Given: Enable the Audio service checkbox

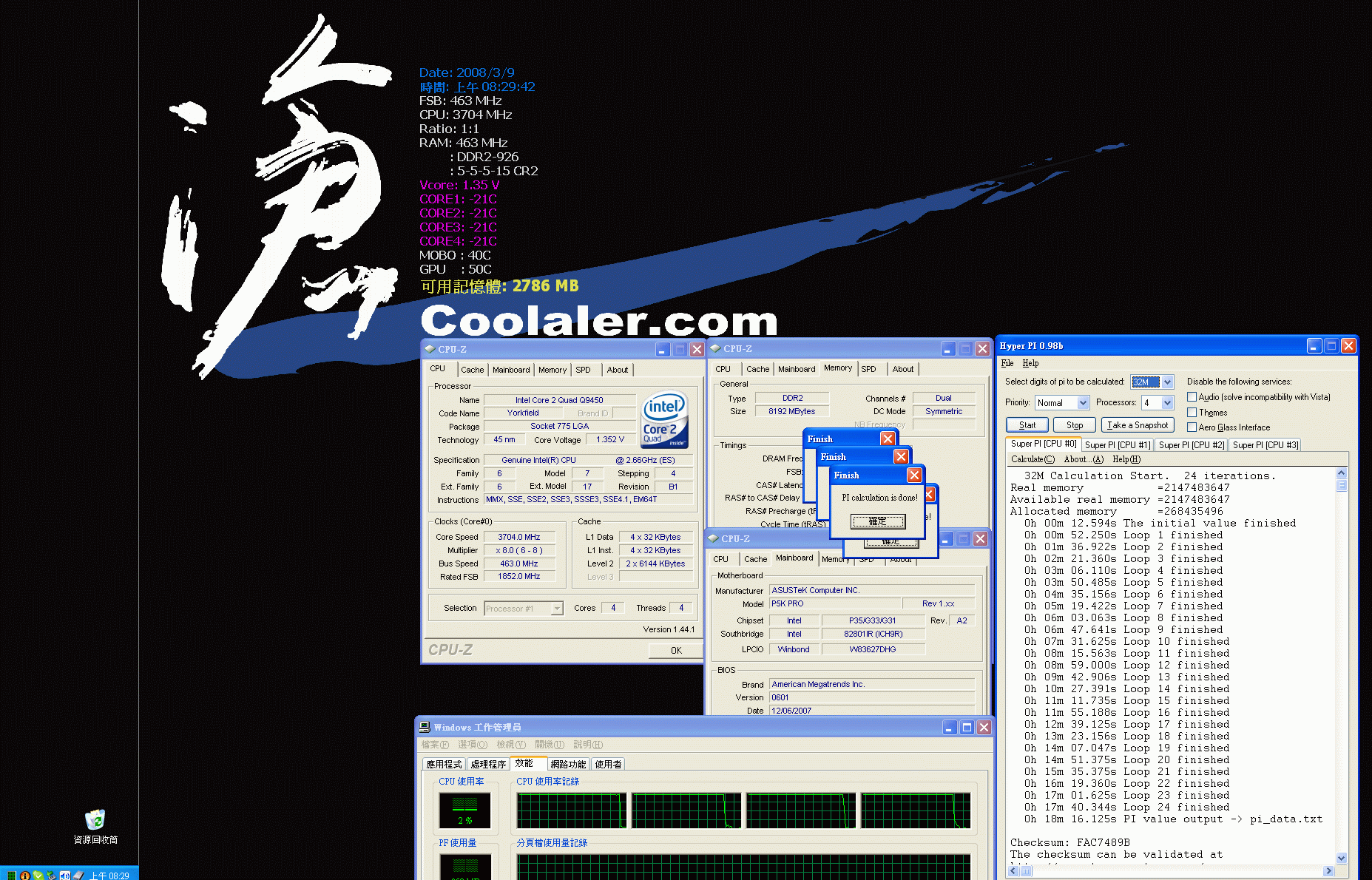Looking at the screenshot, I should [x=1192, y=397].
